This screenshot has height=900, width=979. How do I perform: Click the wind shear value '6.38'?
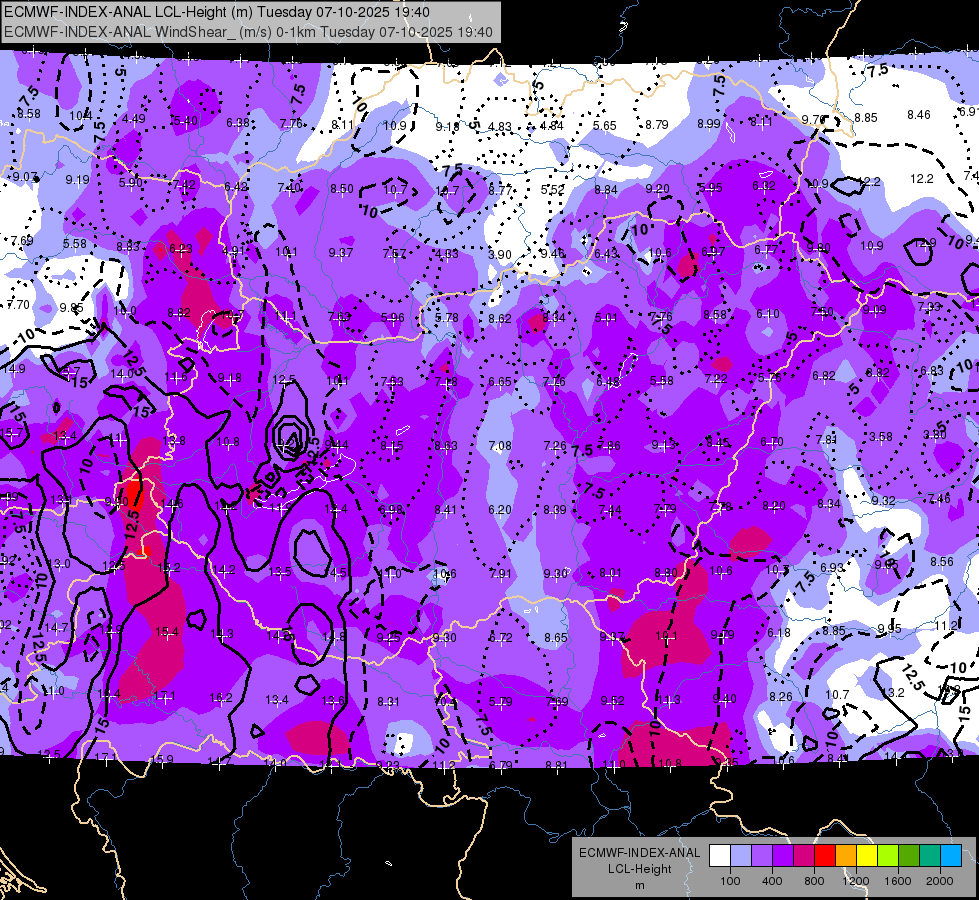point(238,122)
